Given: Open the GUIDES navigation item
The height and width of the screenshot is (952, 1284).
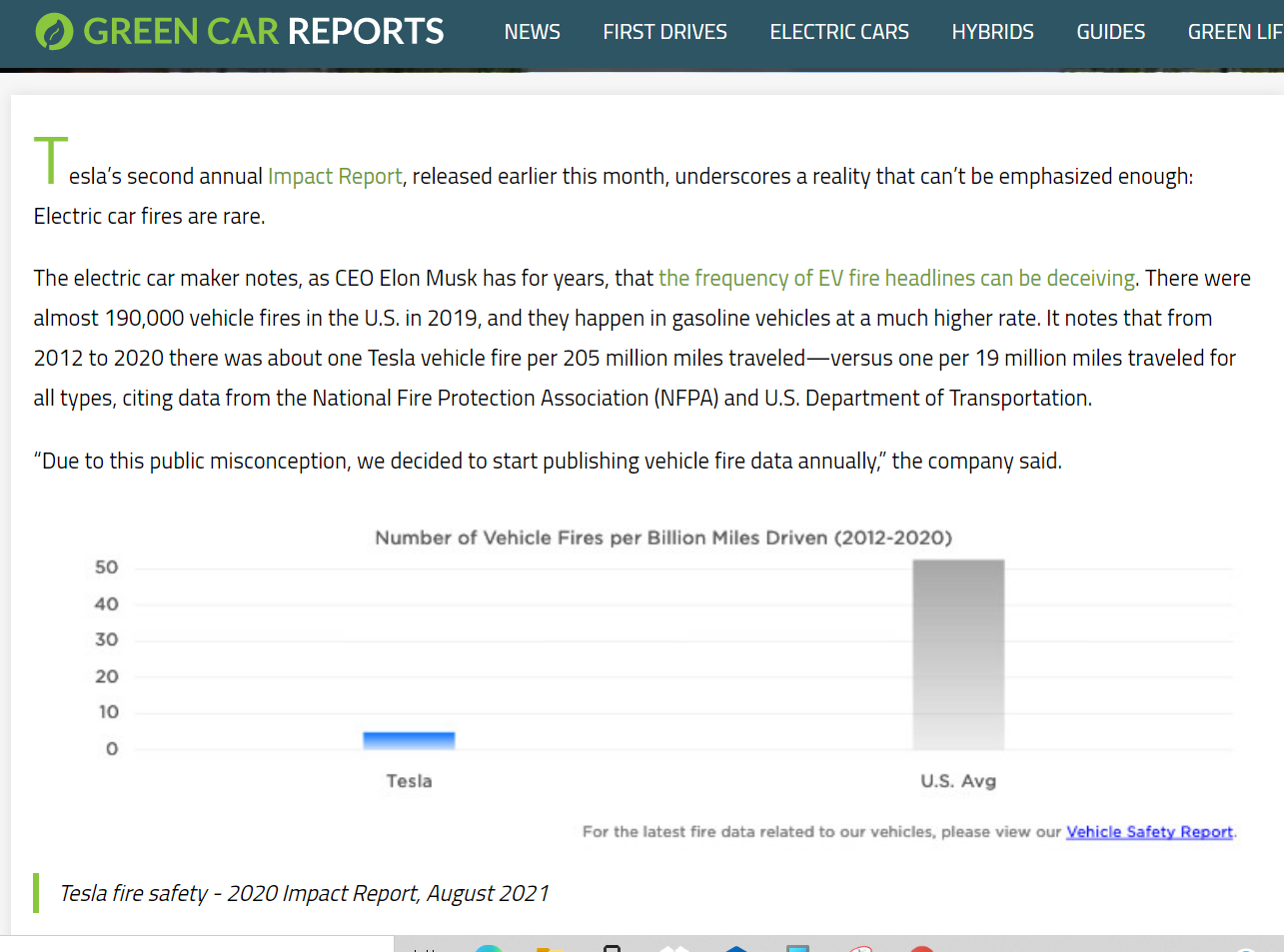Looking at the screenshot, I should [x=1111, y=32].
